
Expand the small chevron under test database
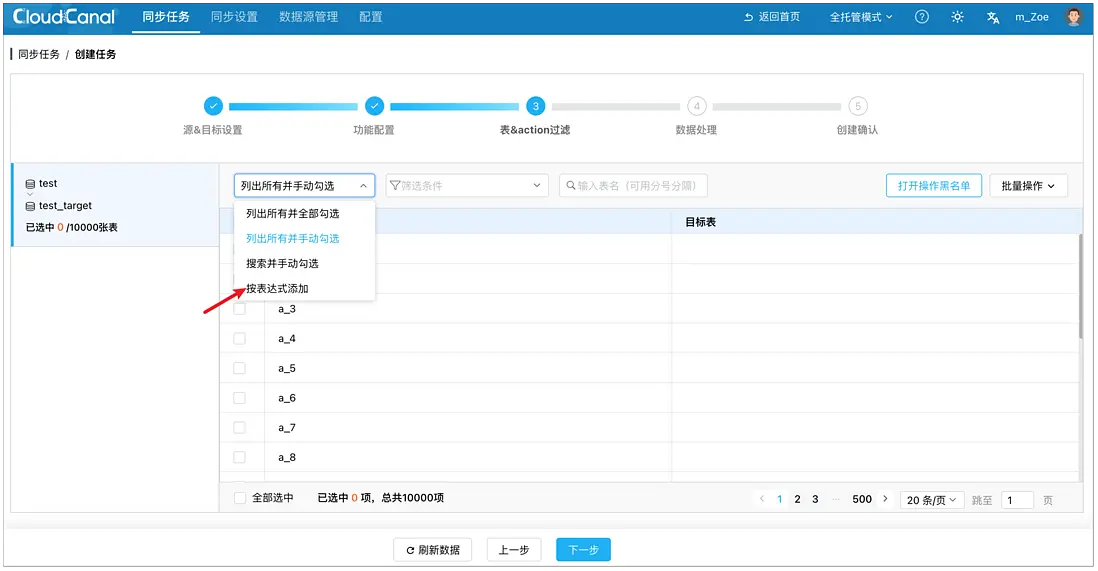coord(30,194)
